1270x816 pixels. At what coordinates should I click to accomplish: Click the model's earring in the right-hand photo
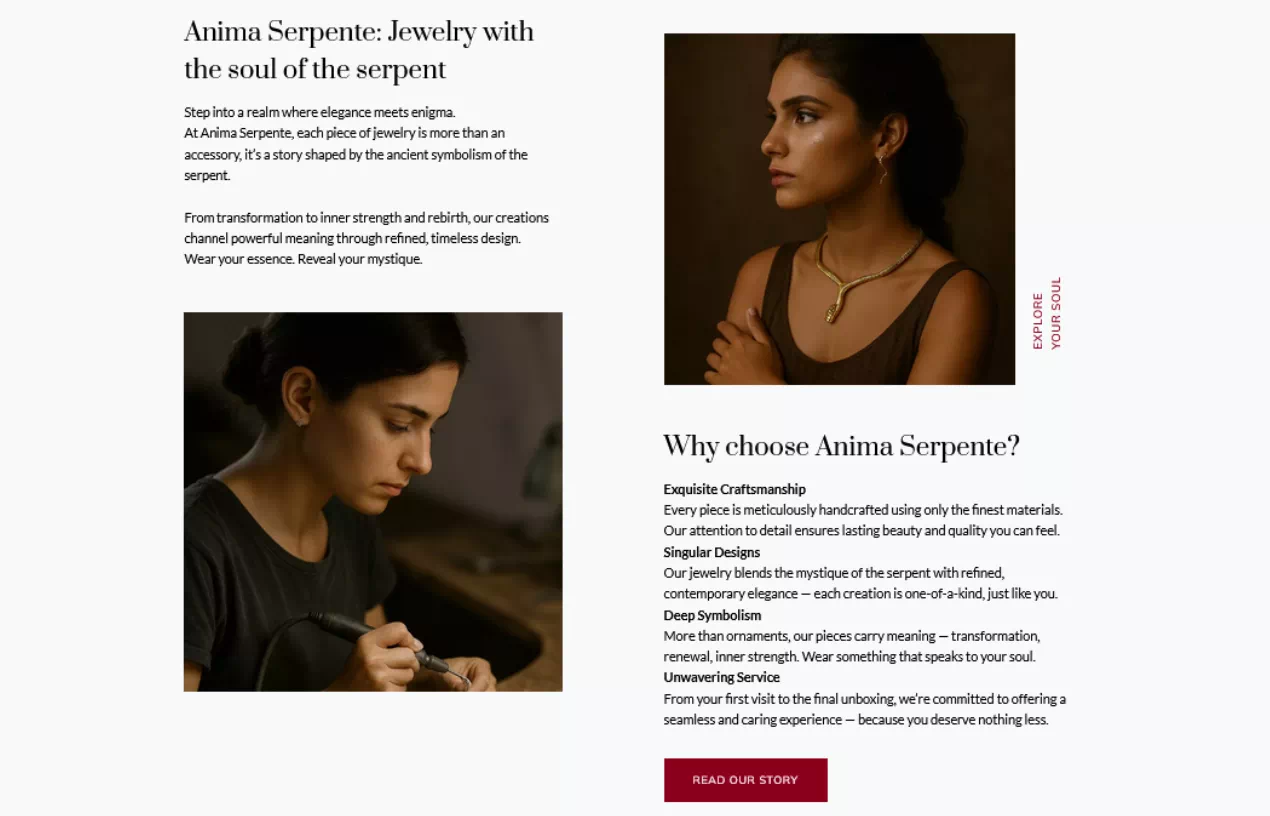tap(881, 168)
